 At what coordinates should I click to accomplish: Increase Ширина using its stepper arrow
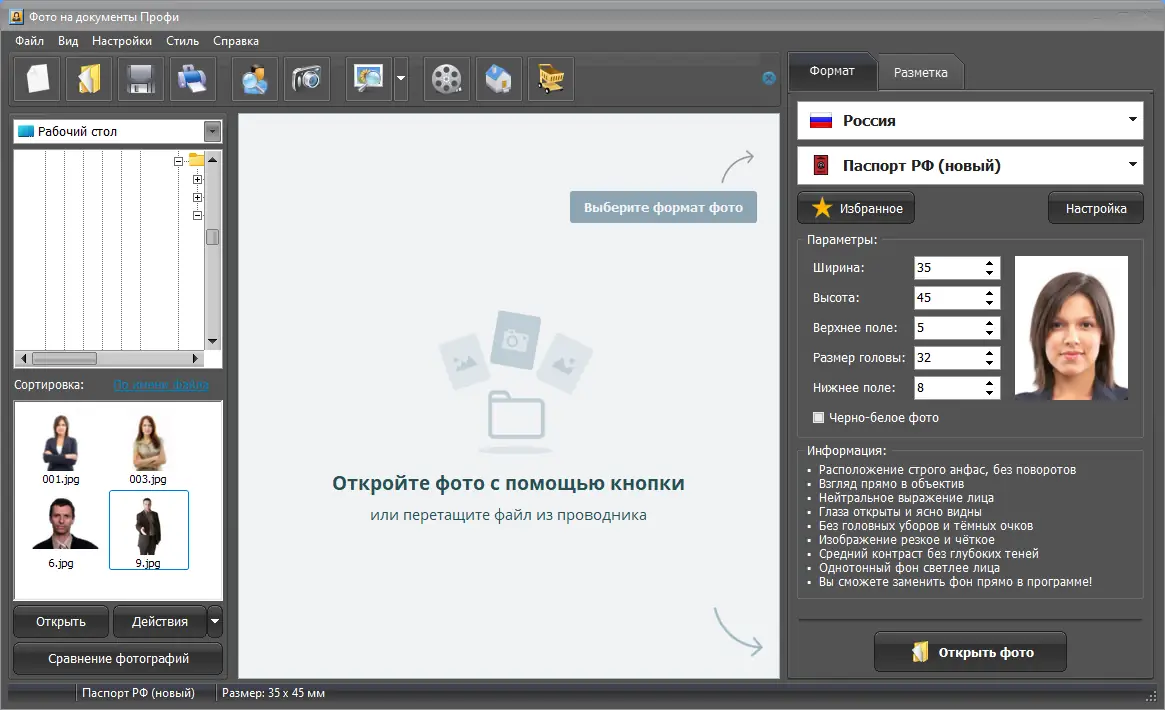pos(991,262)
